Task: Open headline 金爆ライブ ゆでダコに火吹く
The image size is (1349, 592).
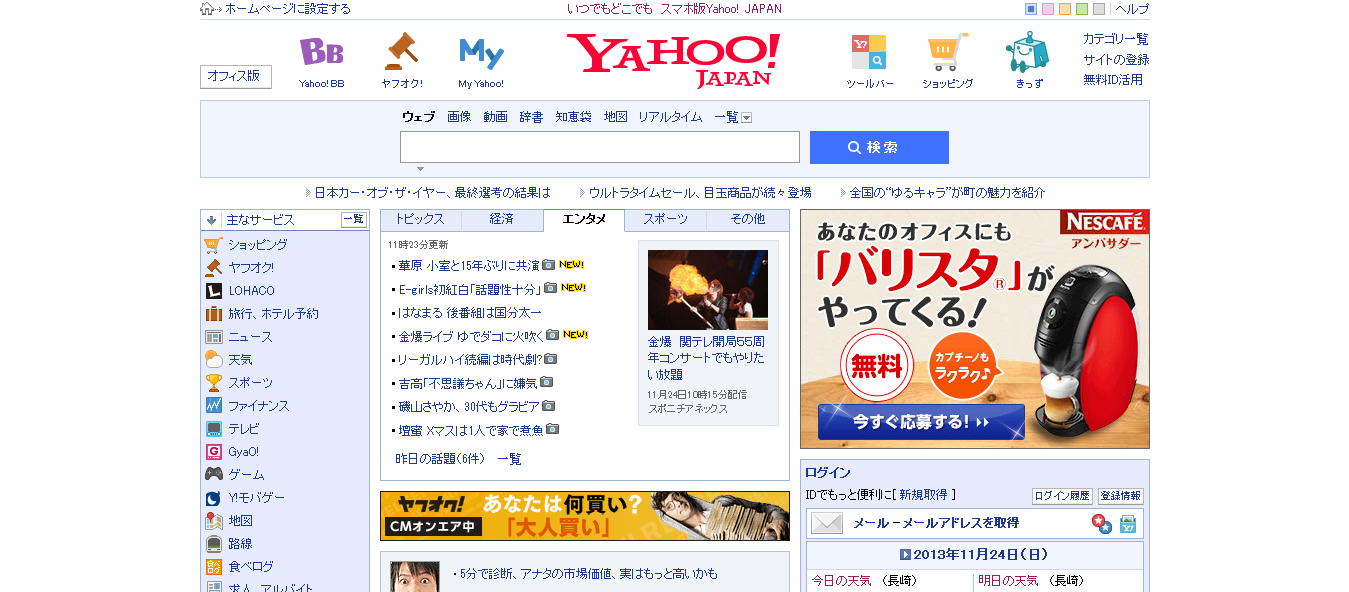Action: [x=471, y=336]
